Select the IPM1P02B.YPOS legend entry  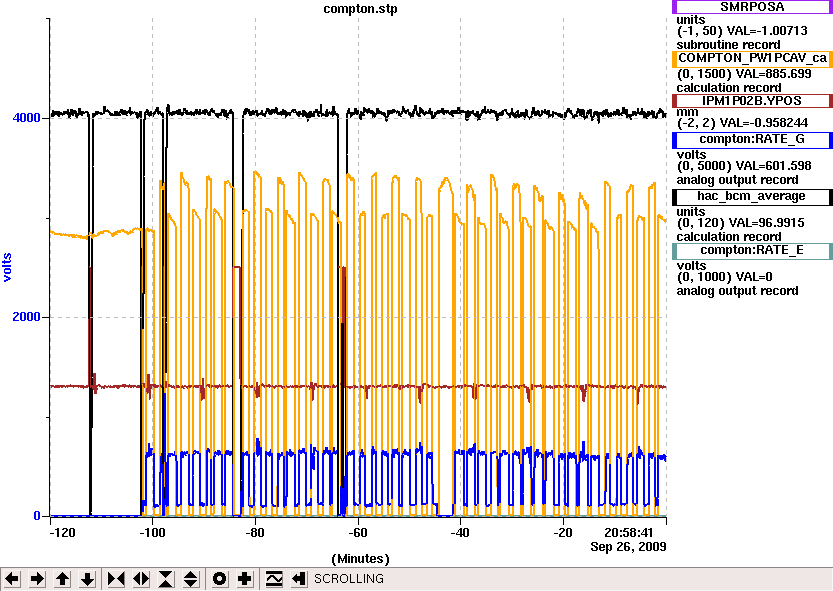tap(752, 101)
